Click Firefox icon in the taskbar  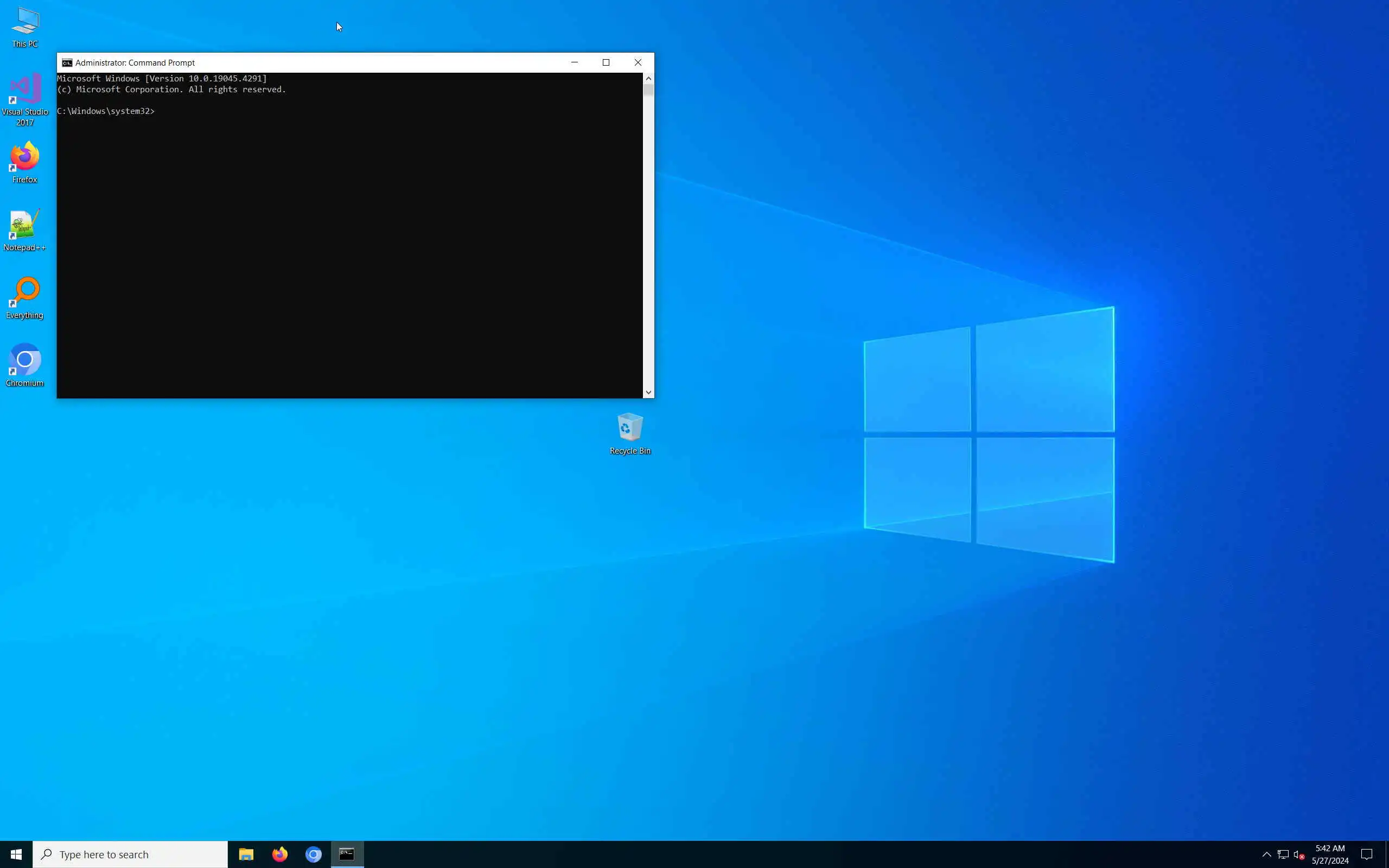(x=279, y=854)
